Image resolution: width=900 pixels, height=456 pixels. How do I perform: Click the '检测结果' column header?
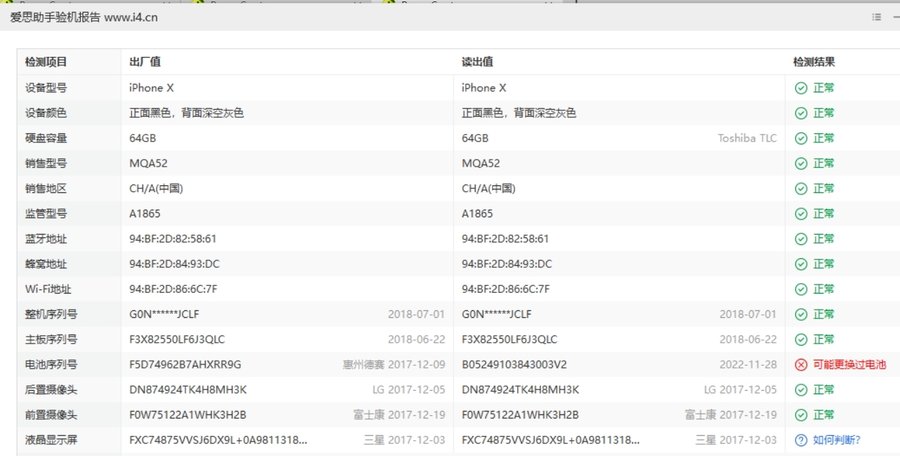coord(814,62)
